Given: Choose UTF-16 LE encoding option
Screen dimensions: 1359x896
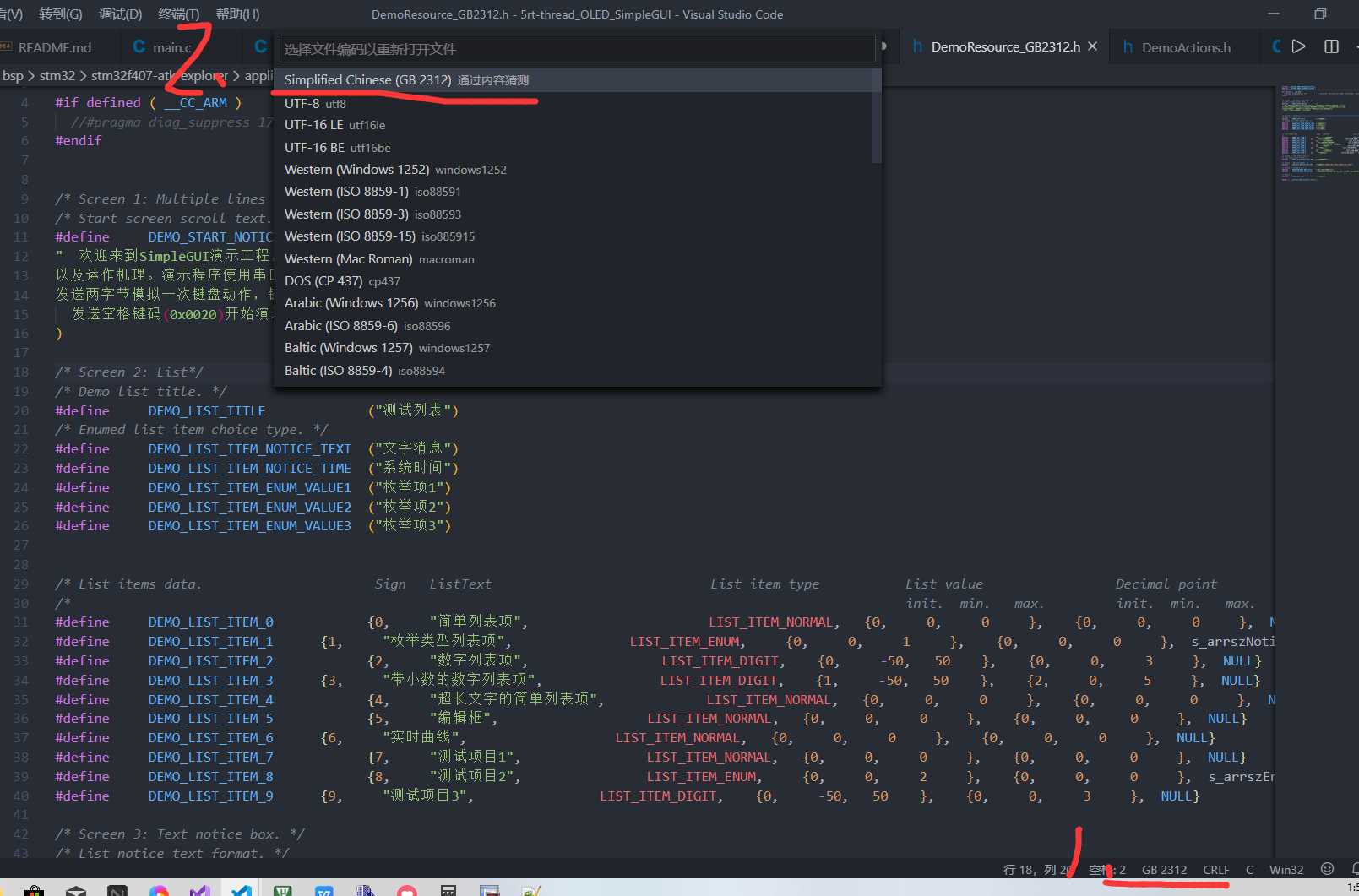Looking at the screenshot, I should pos(573,125).
